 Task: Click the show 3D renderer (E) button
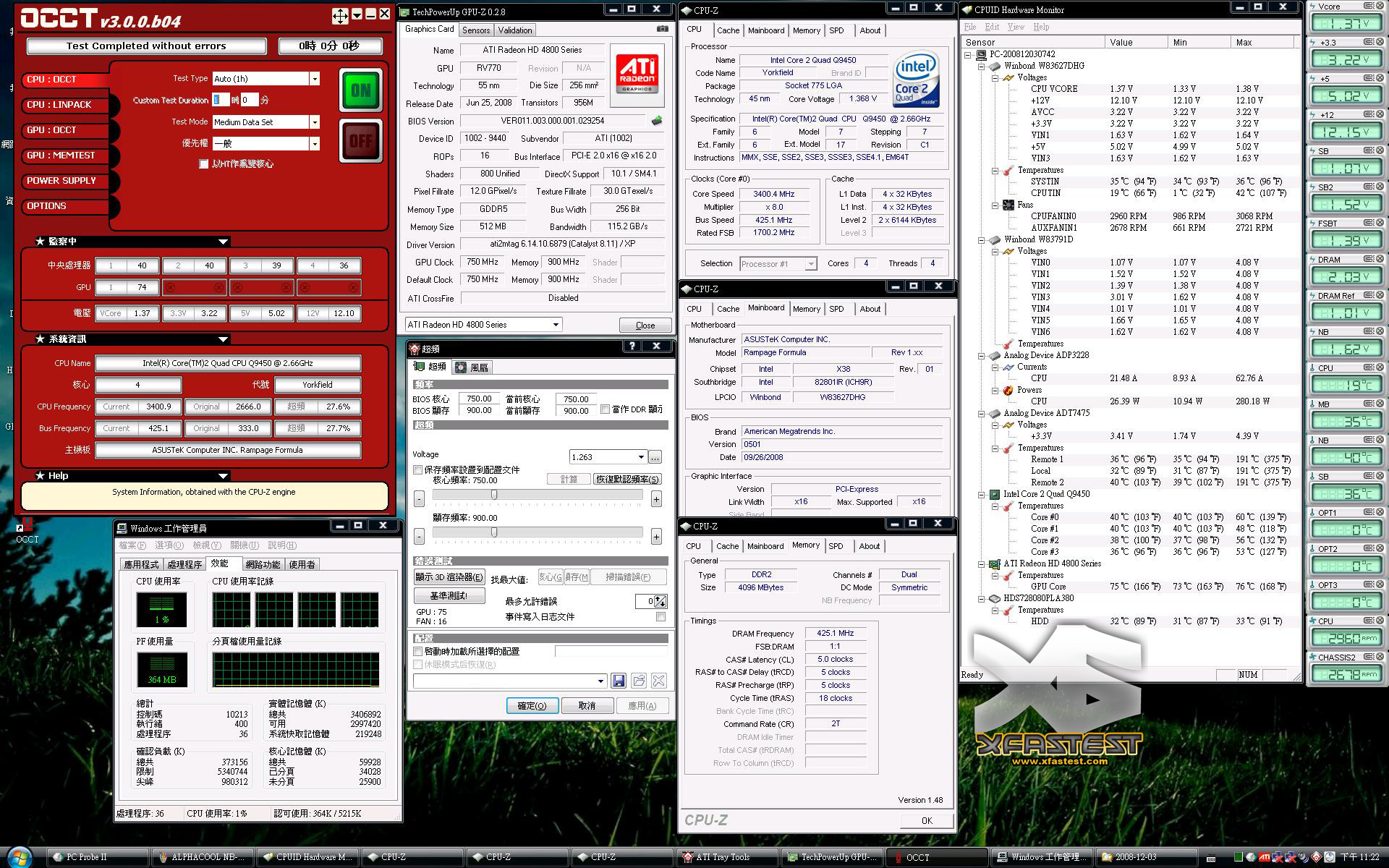pyautogui.click(x=449, y=576)
